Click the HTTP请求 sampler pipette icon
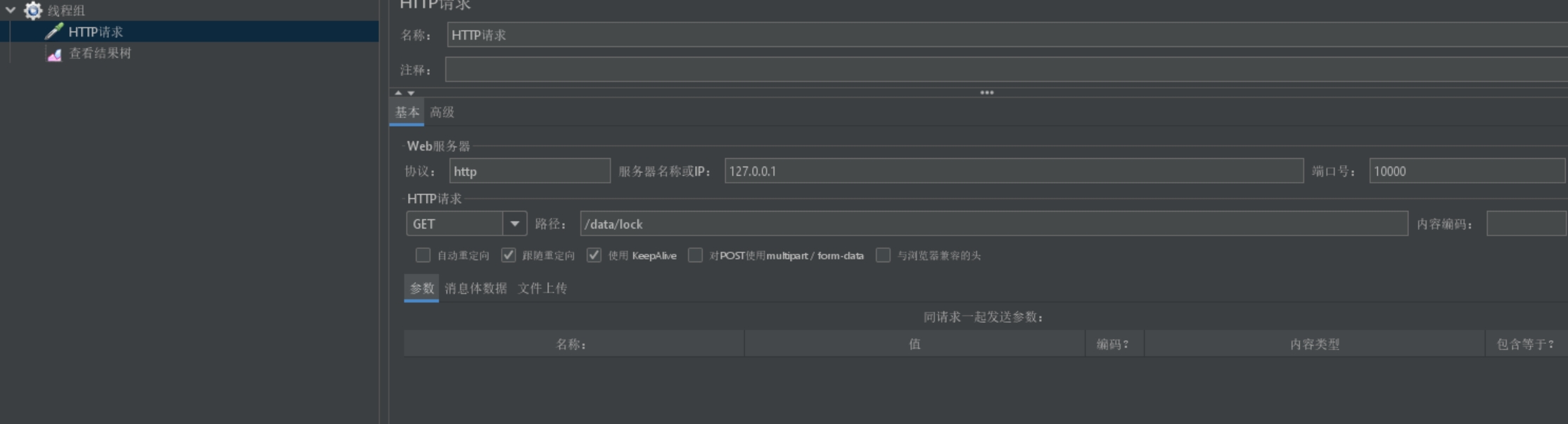 tap(53, 32)
